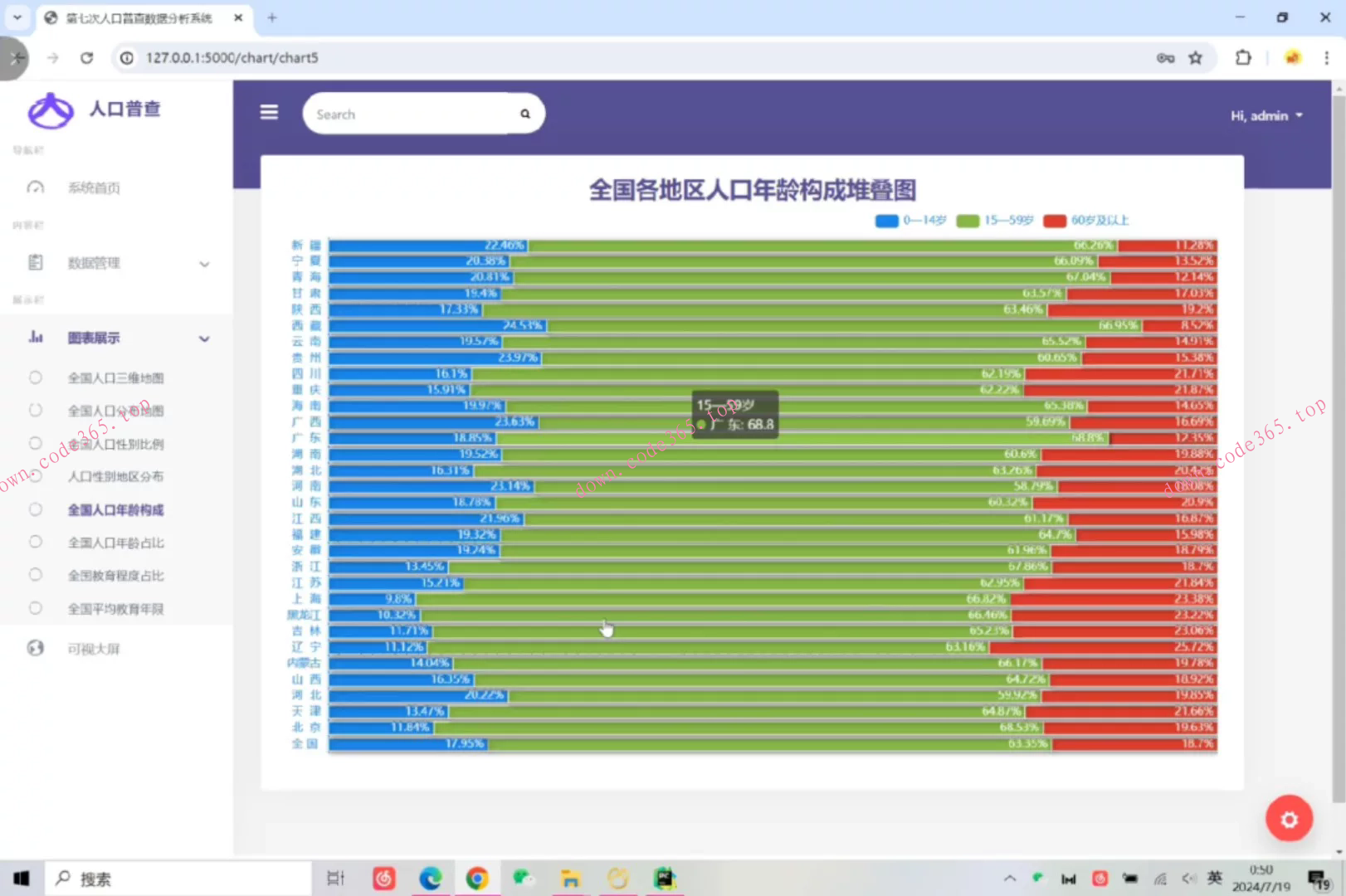This screenshot has width=1346, height=896.
Task: Open 全国人口年龄占比 chart page
Action: tap(115, 543)
